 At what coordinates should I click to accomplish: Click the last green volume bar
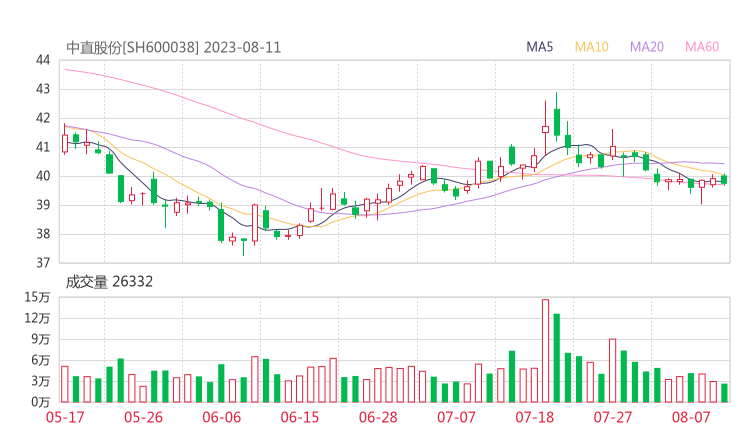724,393
